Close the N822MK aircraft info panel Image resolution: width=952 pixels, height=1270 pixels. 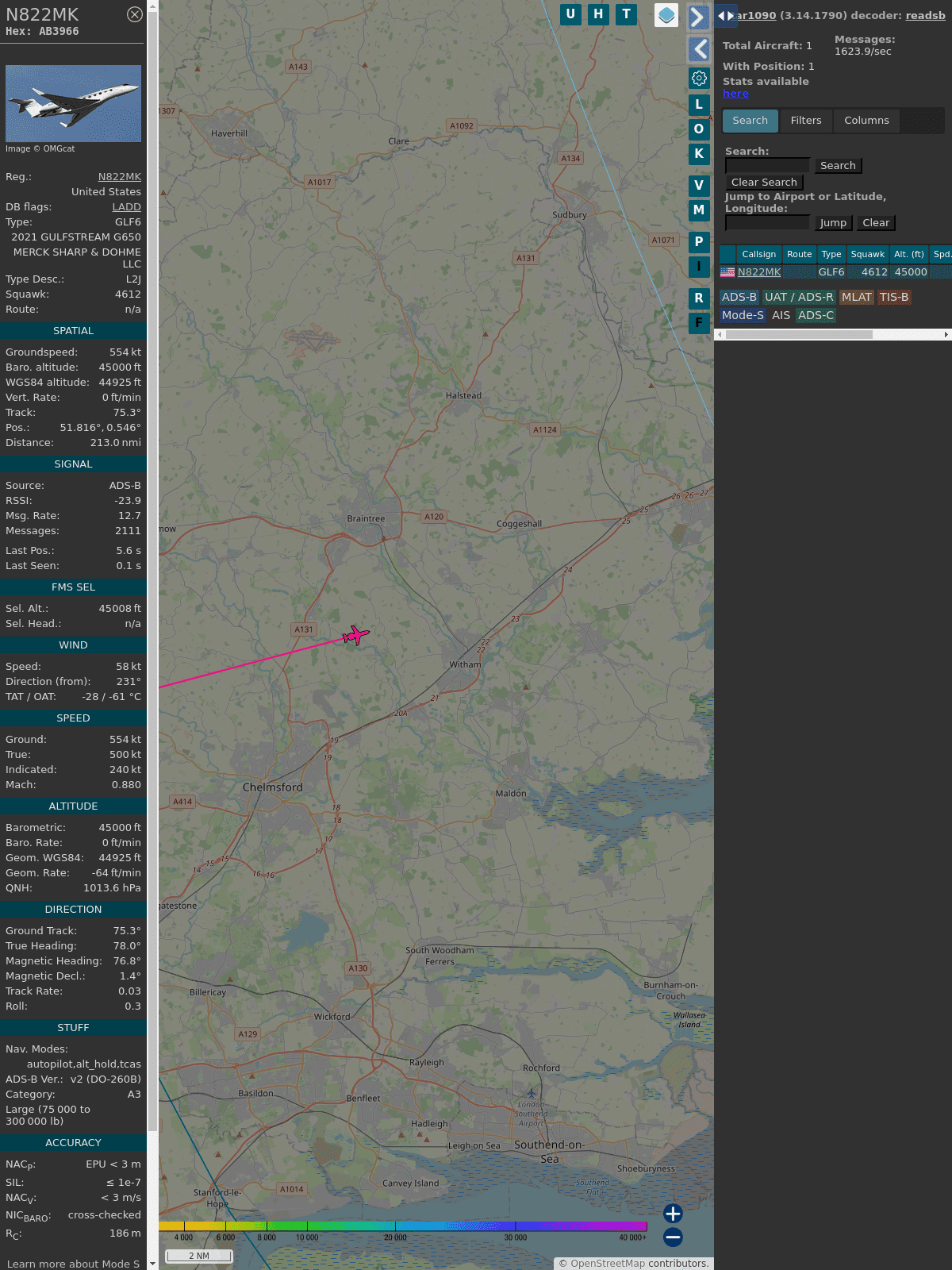coord(135,14)
